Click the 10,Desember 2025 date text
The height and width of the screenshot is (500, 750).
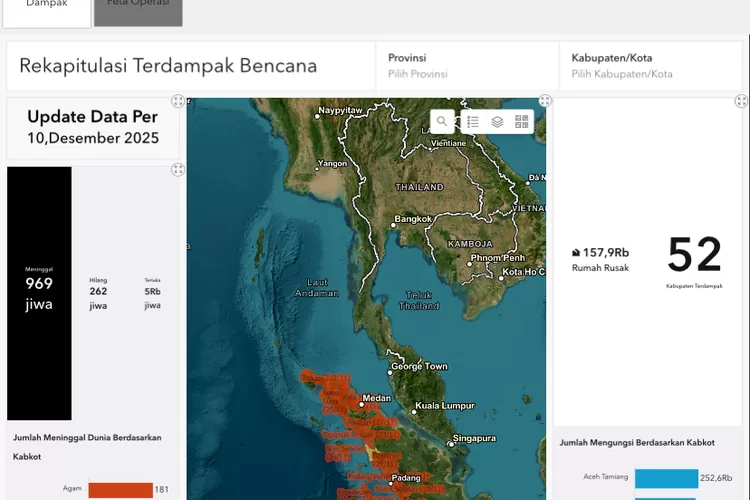[x=93, y=138]
